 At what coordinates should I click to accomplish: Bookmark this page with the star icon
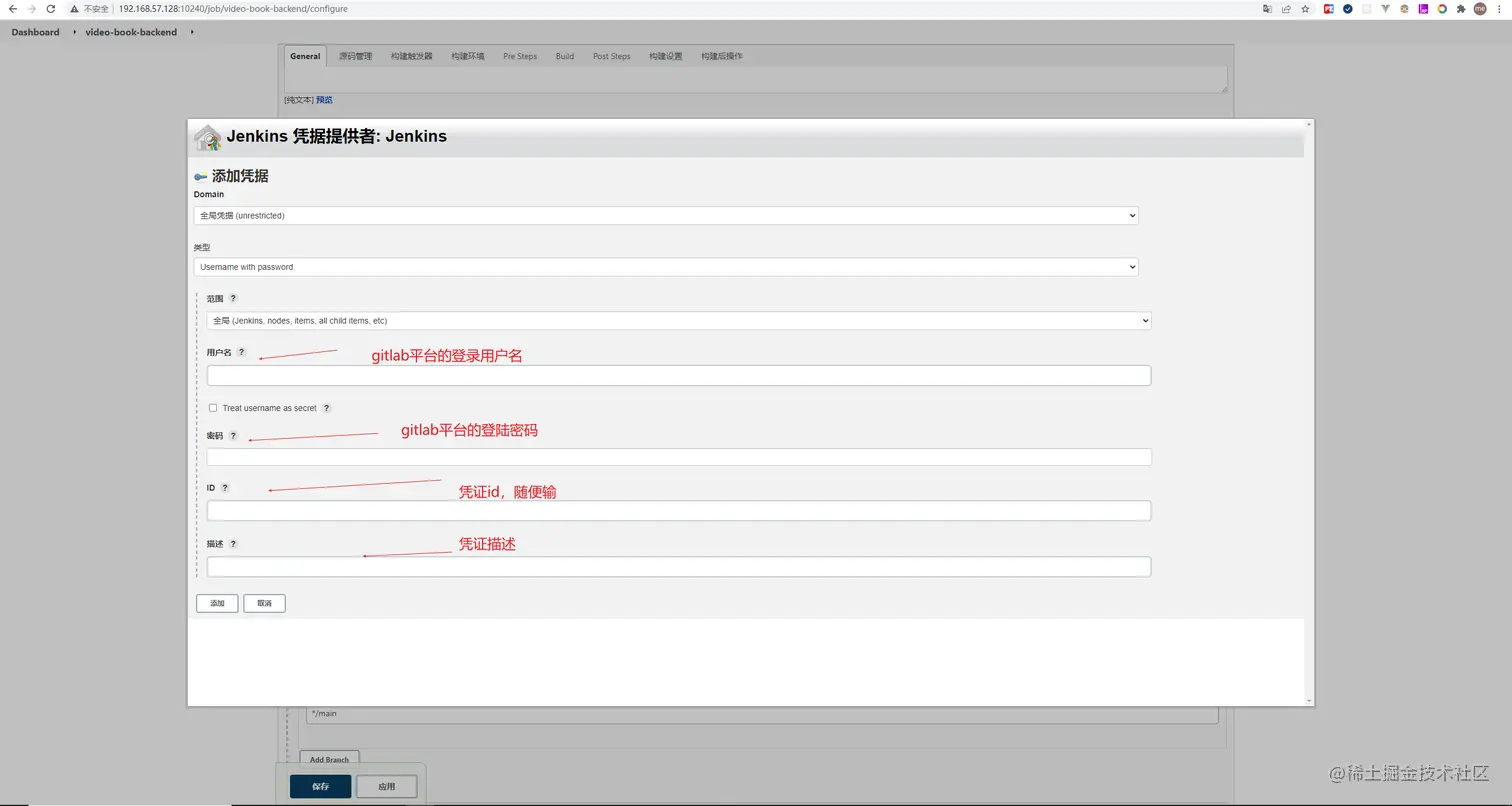click(1305, 9)
